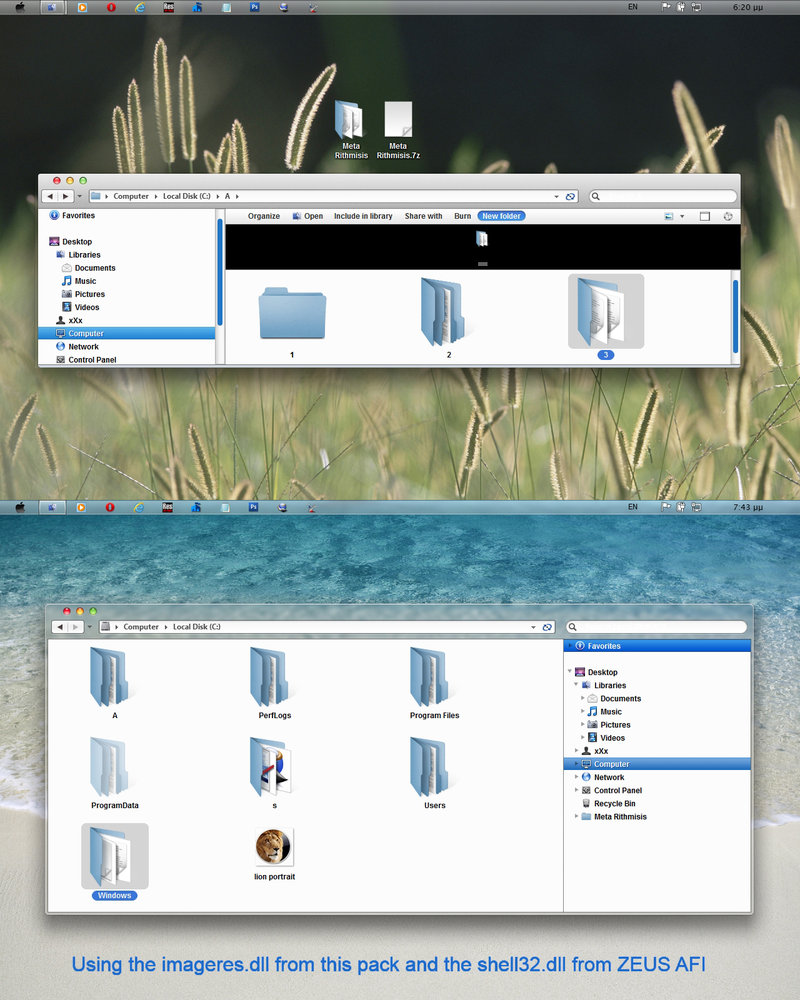The image size is (800, 1000).
Task: Click the change view icon
Action: [x=669, y=216]
